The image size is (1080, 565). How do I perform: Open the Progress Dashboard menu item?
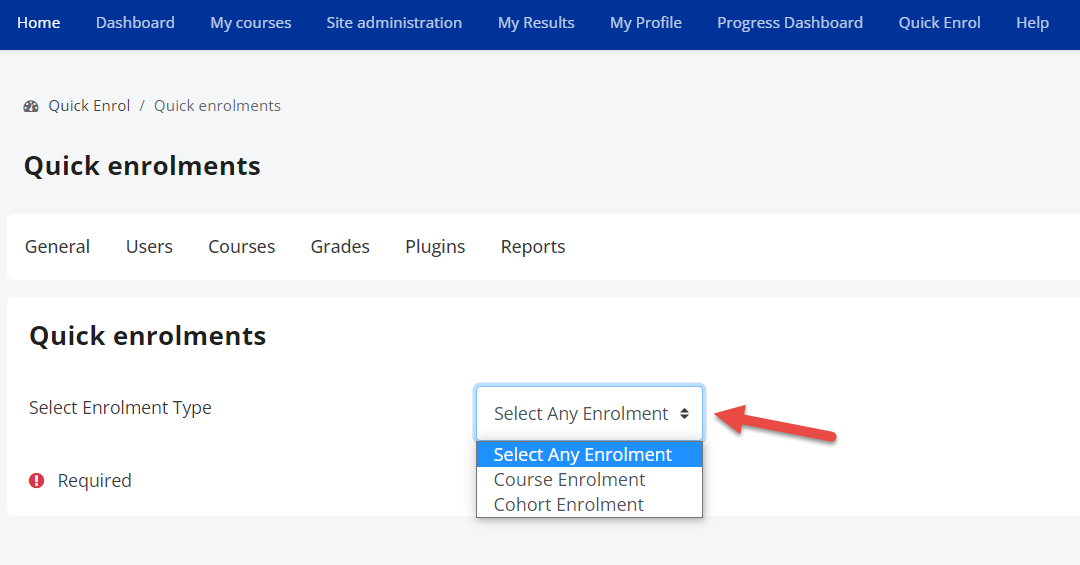pos(790,23)
